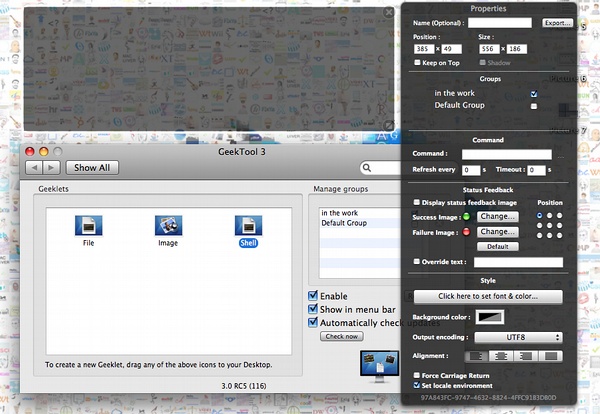Click the red failure image indicator

[x=466, y=232]
